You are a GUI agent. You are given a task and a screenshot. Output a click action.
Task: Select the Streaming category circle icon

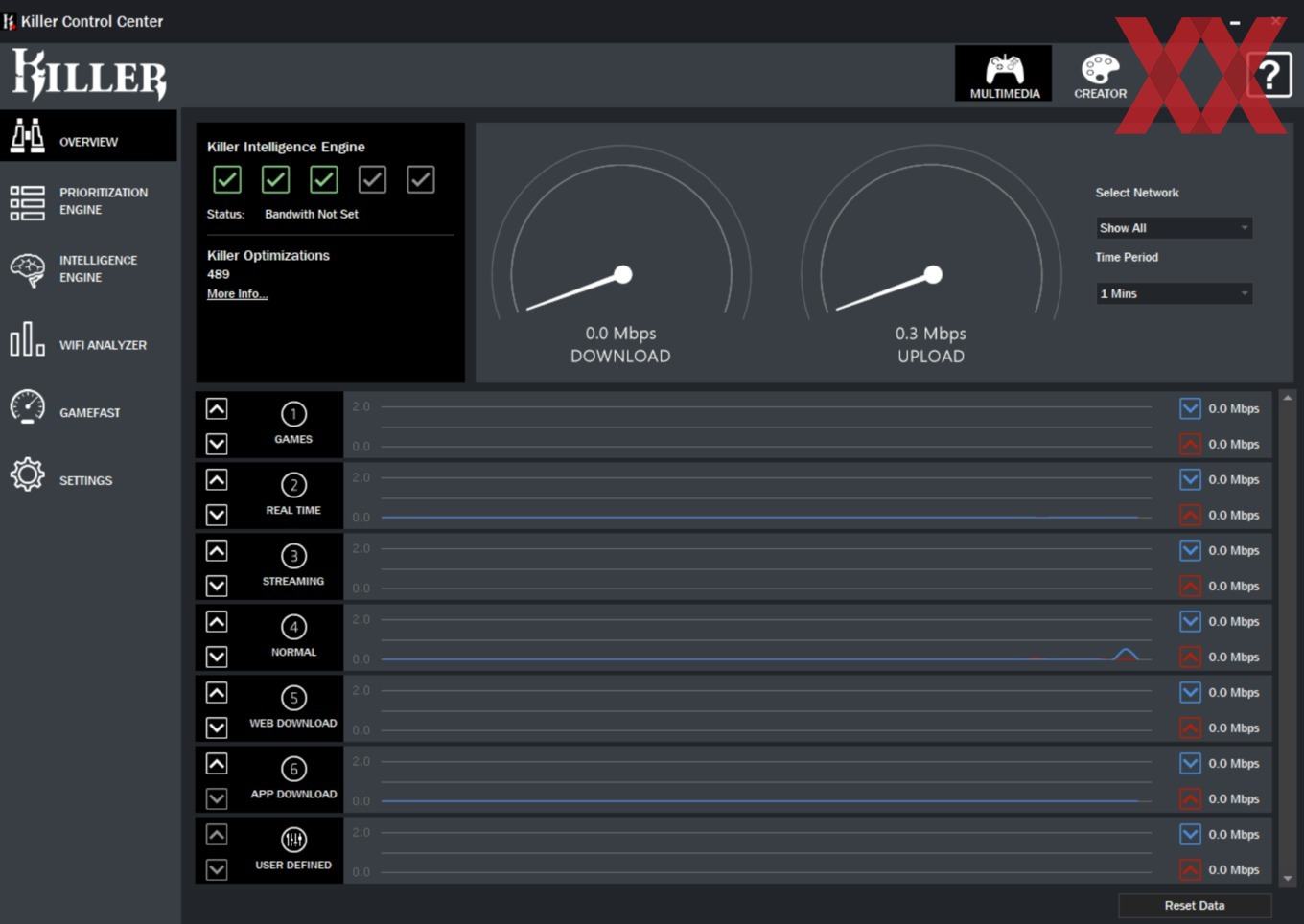pos(293,556)
